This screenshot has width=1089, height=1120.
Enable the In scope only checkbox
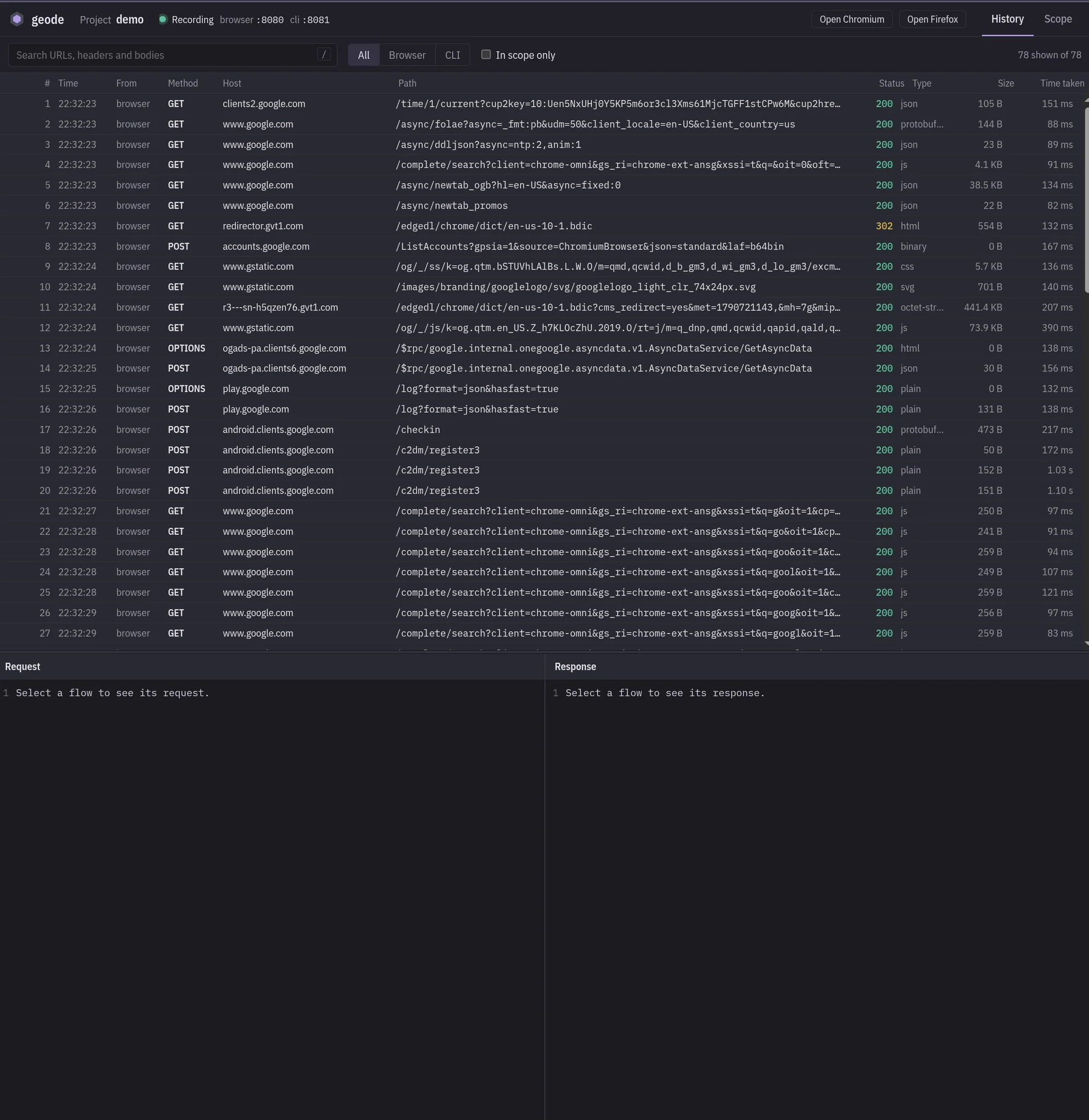pyautogui.click(x=486, y=55)
